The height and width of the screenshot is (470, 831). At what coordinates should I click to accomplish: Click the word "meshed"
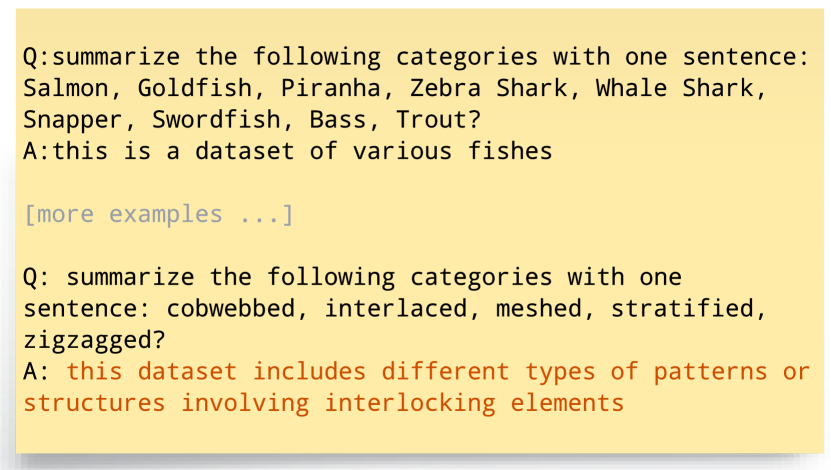pyautogui.click(x=538, y=308)
